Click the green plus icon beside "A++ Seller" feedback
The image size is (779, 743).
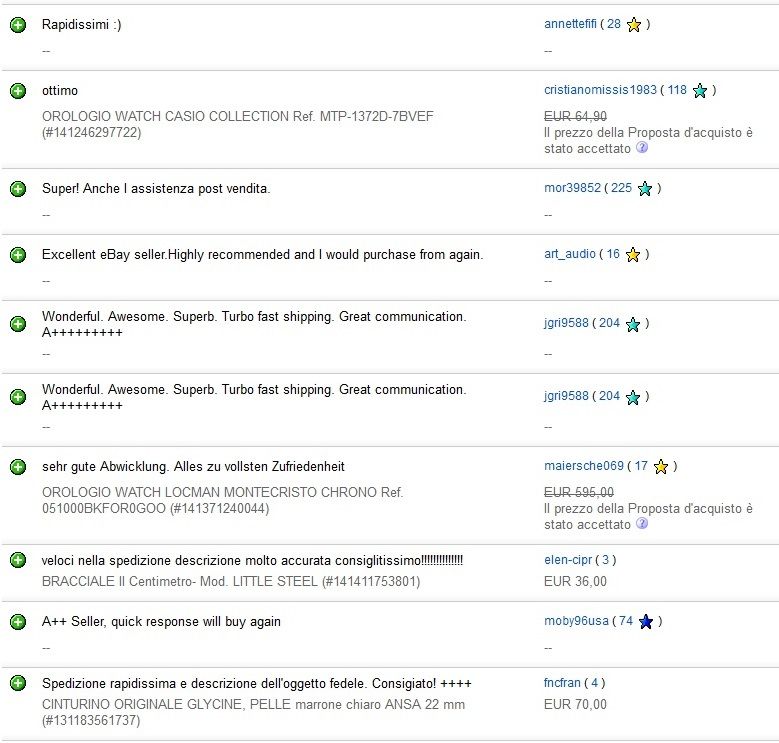pyautogui.click(x=18, y=622)
